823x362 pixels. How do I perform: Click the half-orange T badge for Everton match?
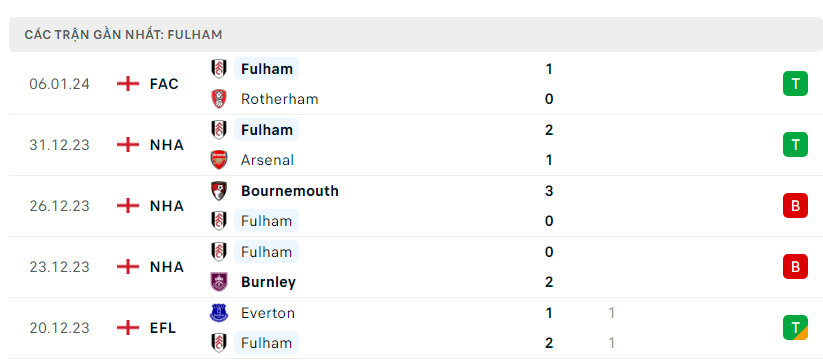pyautogui.click(x=795, y=328)
